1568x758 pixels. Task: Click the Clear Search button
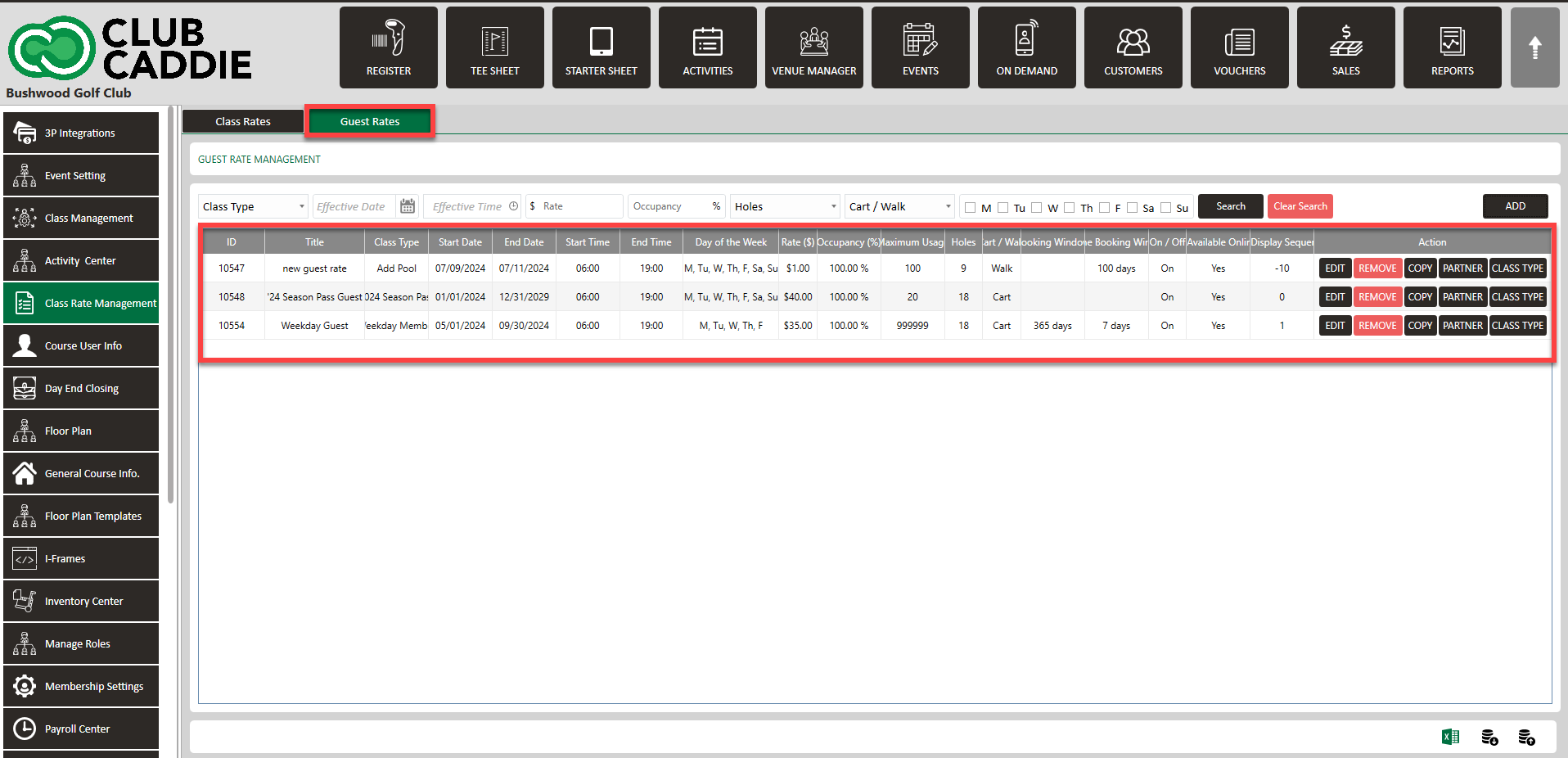pyautogui.click(x=1300, y=206)
